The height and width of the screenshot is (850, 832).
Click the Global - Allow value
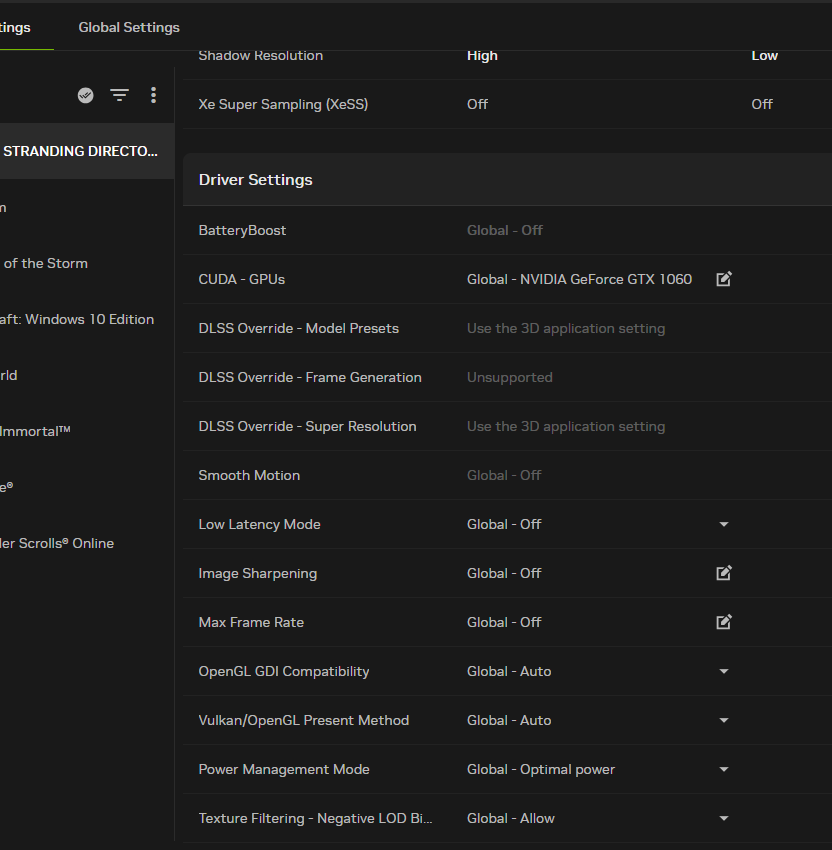511,818
